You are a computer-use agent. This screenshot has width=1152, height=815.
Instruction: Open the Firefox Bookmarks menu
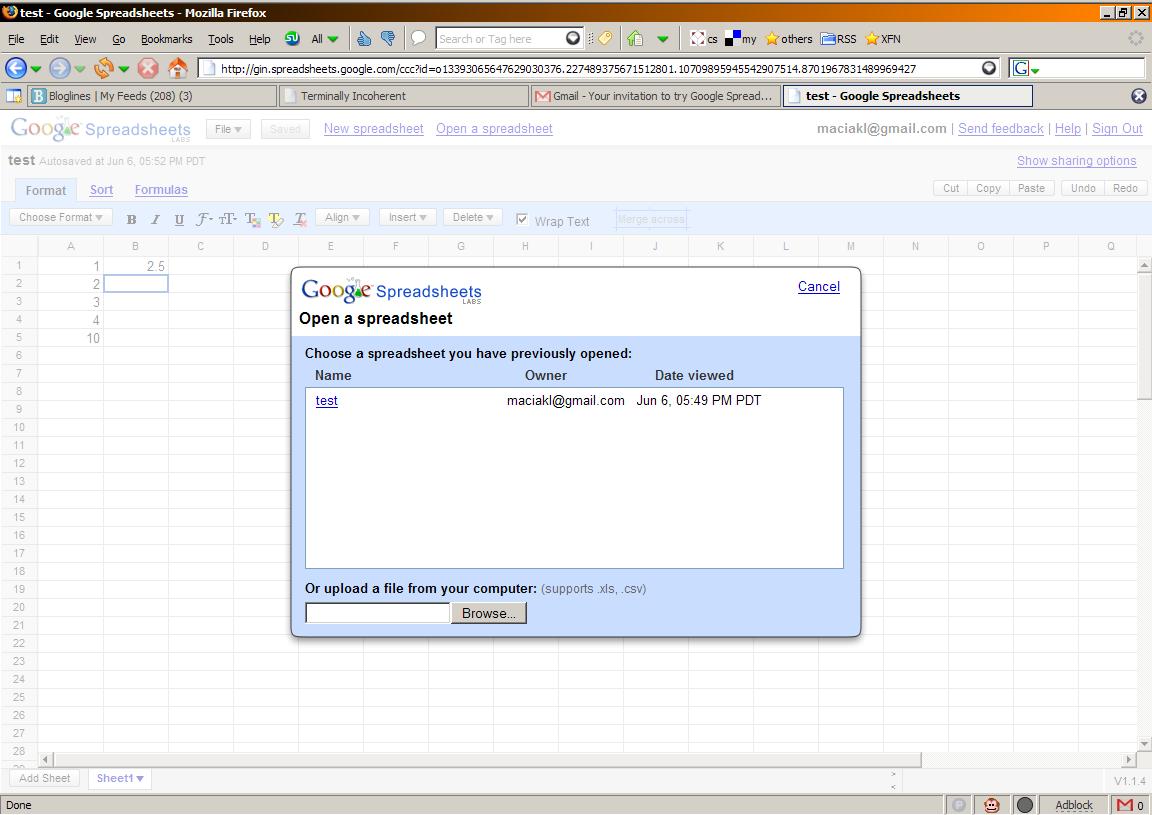point(166,39)
